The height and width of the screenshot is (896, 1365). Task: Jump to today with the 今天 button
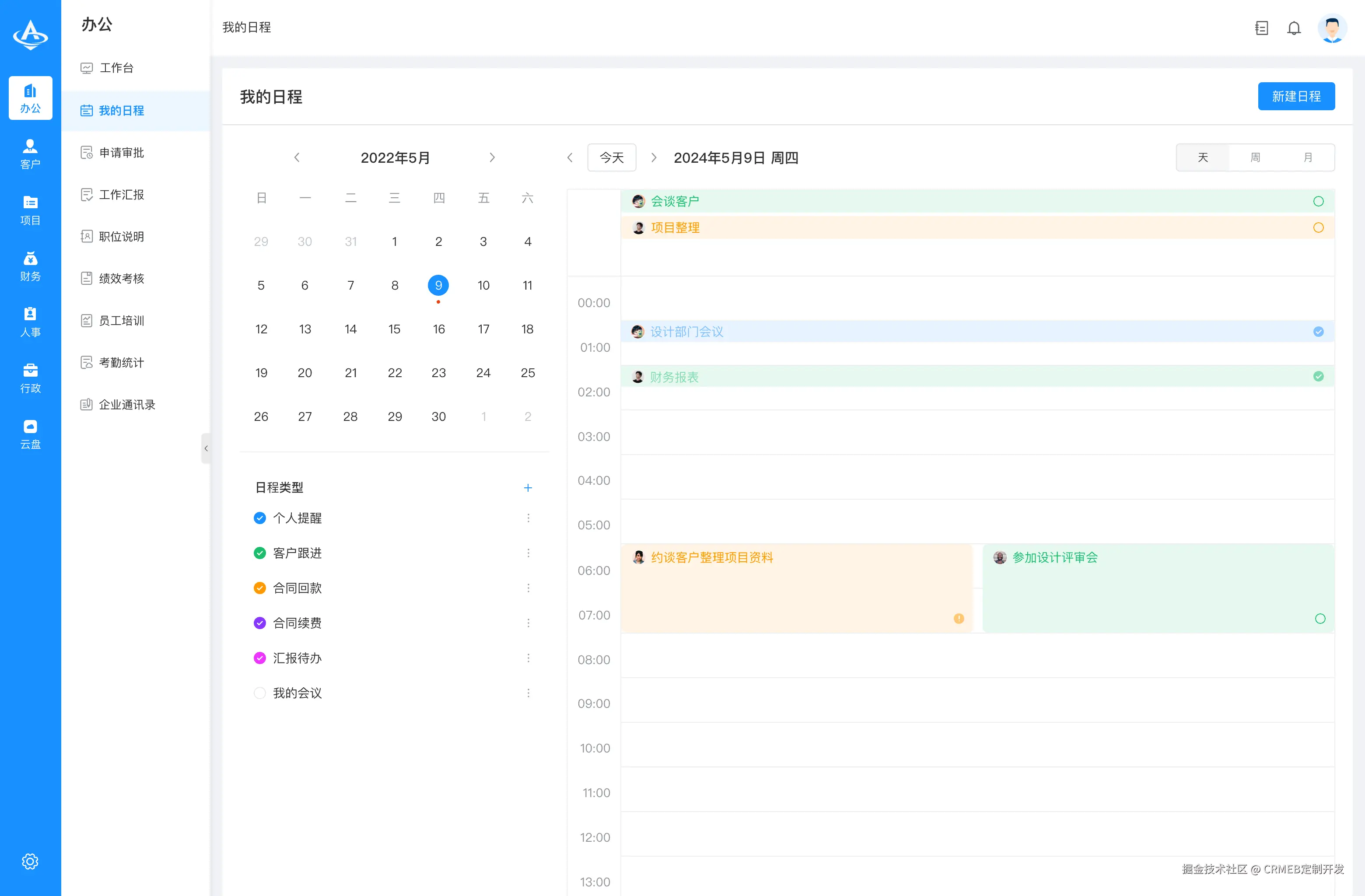tap(611, 157)
